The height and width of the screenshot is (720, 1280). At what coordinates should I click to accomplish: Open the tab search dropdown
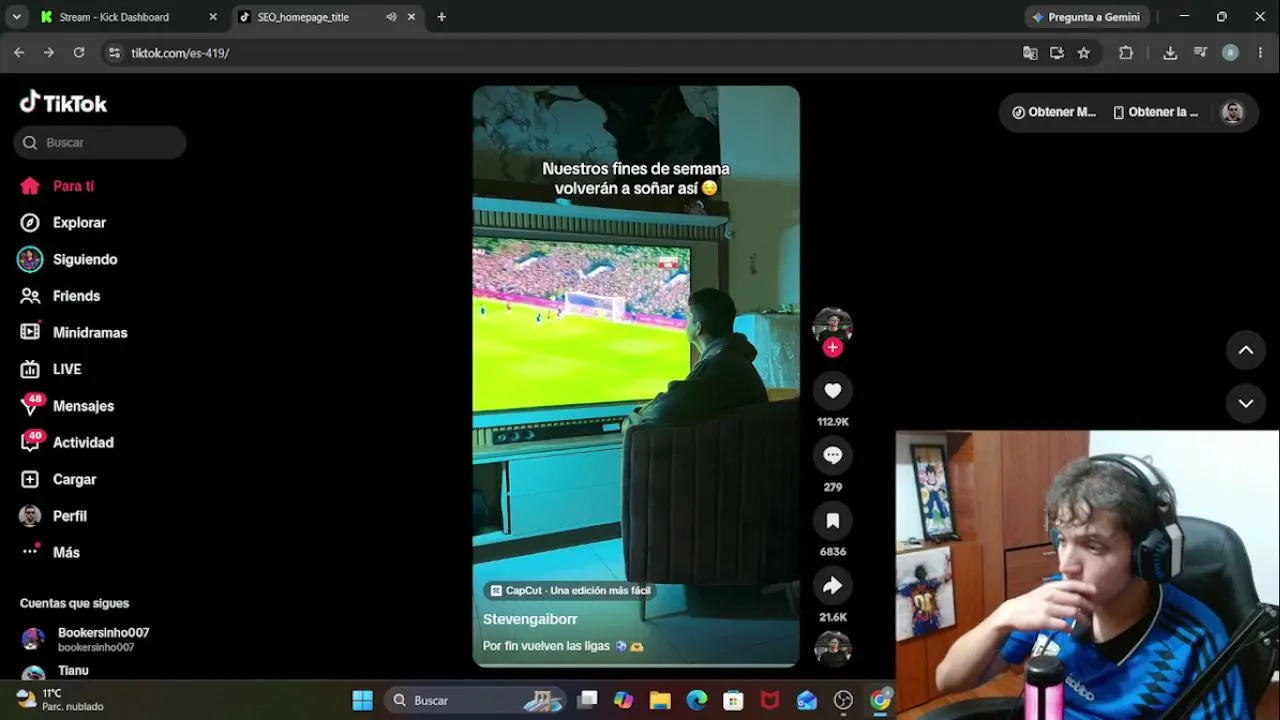(x=16, y=17)
